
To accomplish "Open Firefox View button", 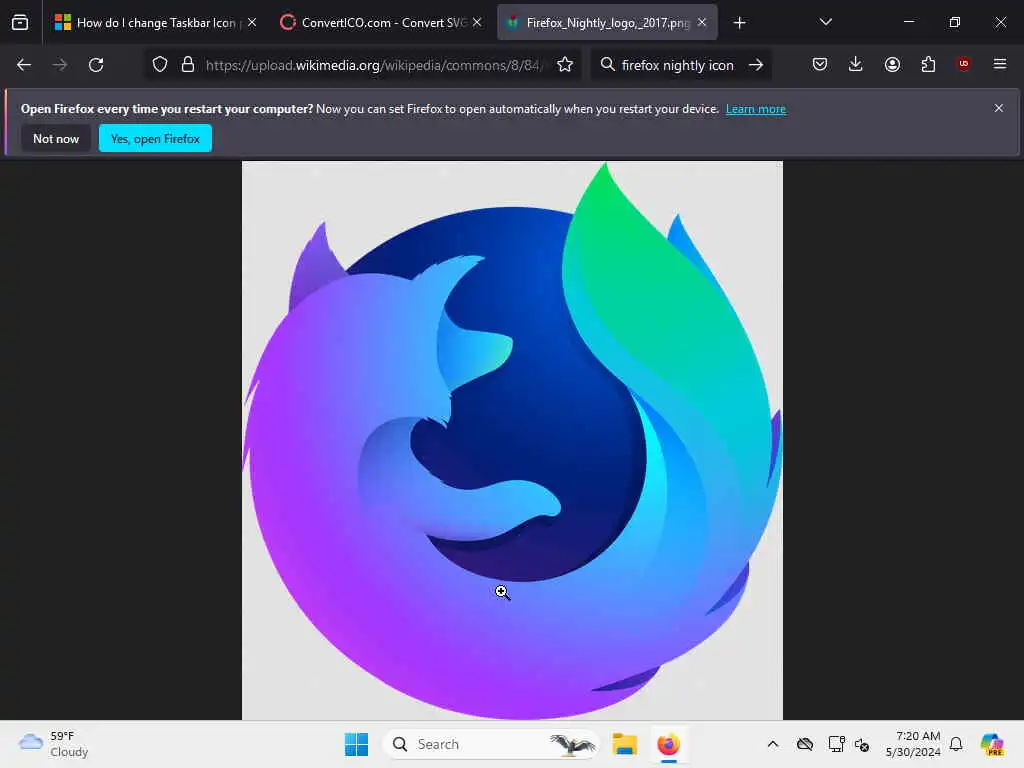I will 20,22.
